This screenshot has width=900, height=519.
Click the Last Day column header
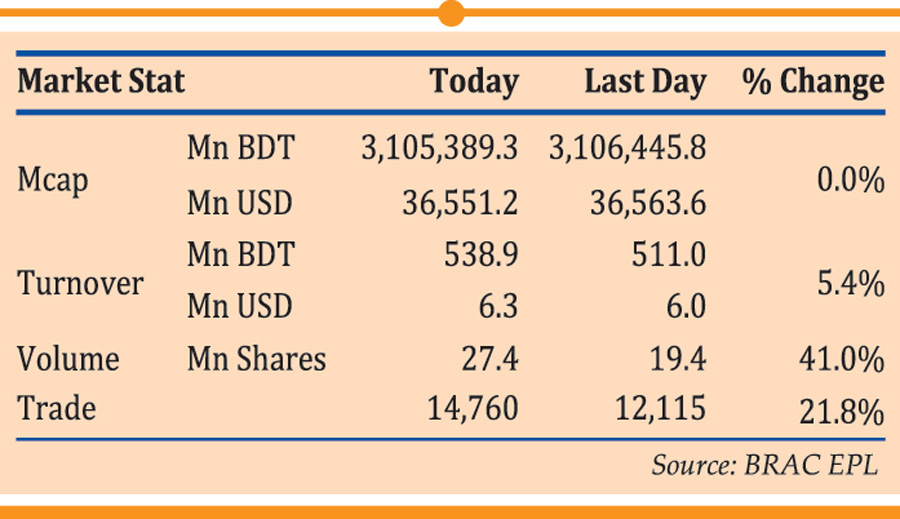(645, 82)
